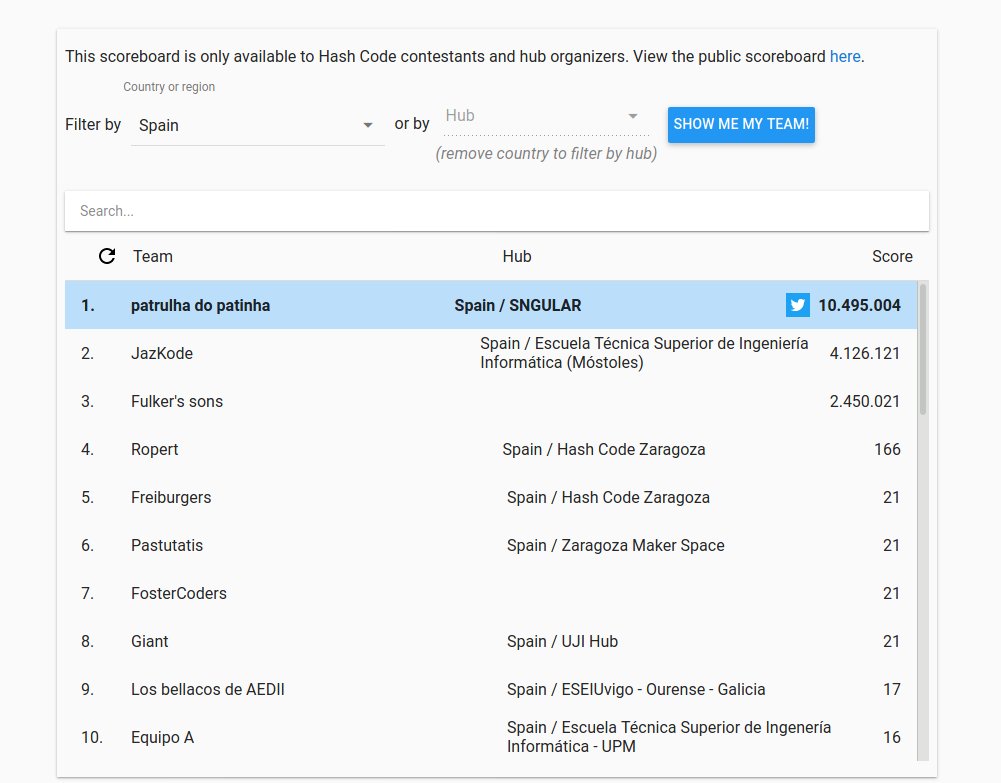Click score 2.450.021
This screenshot has width=1001, height=783.
click(864, 401)
